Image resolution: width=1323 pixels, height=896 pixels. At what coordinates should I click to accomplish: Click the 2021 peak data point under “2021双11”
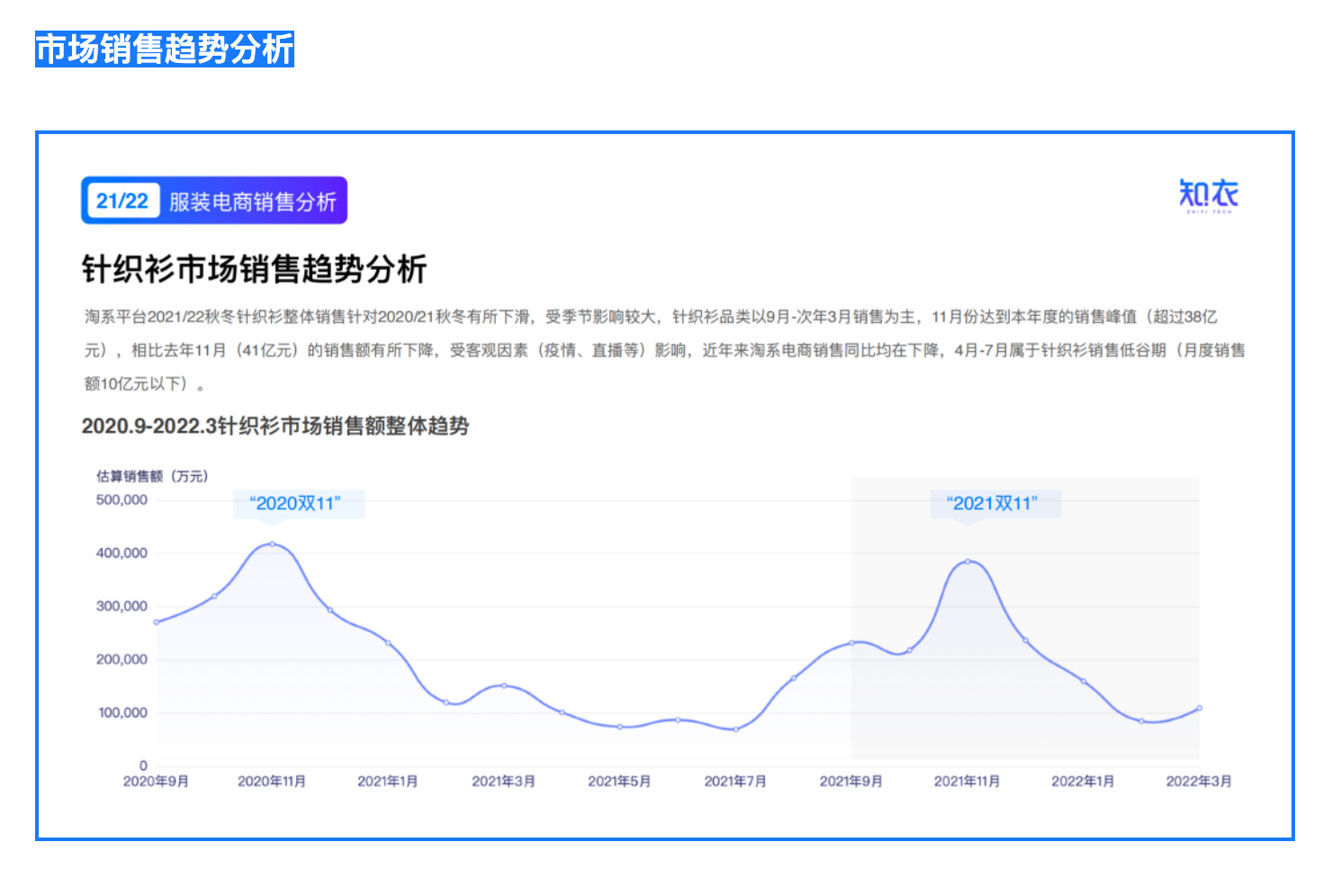tap(967, 561)
